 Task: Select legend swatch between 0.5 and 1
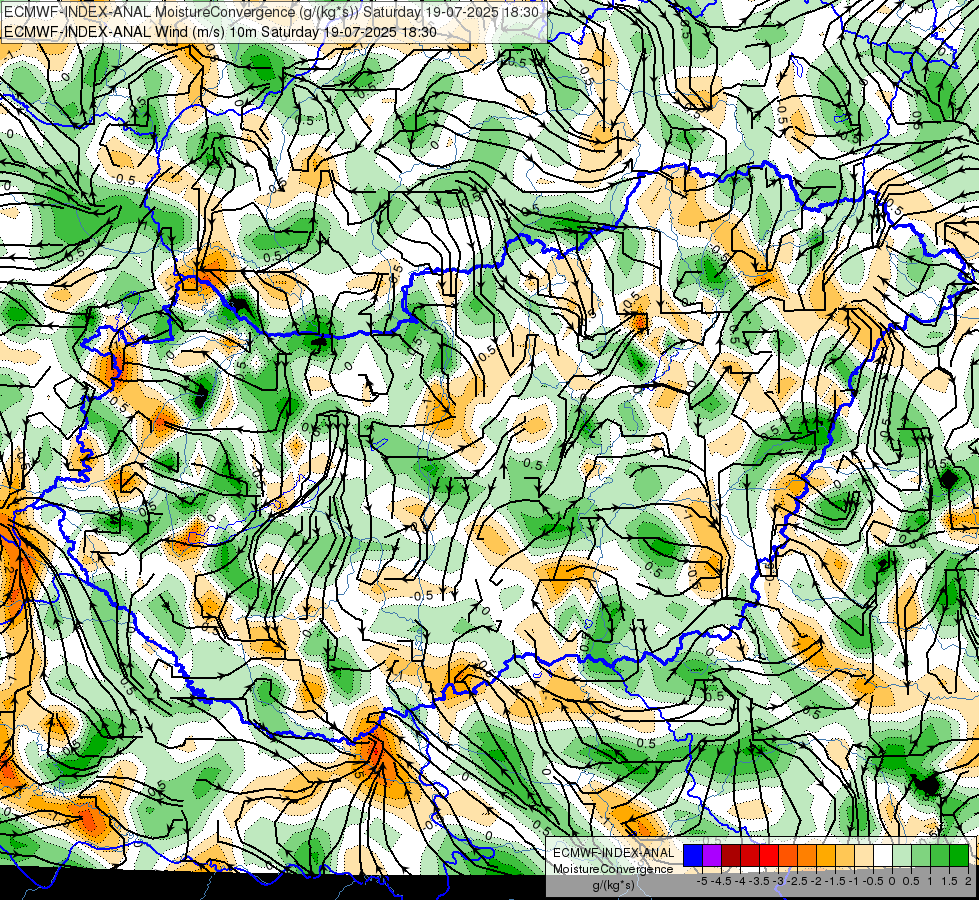pyautogui.click(x=921, y=855)
